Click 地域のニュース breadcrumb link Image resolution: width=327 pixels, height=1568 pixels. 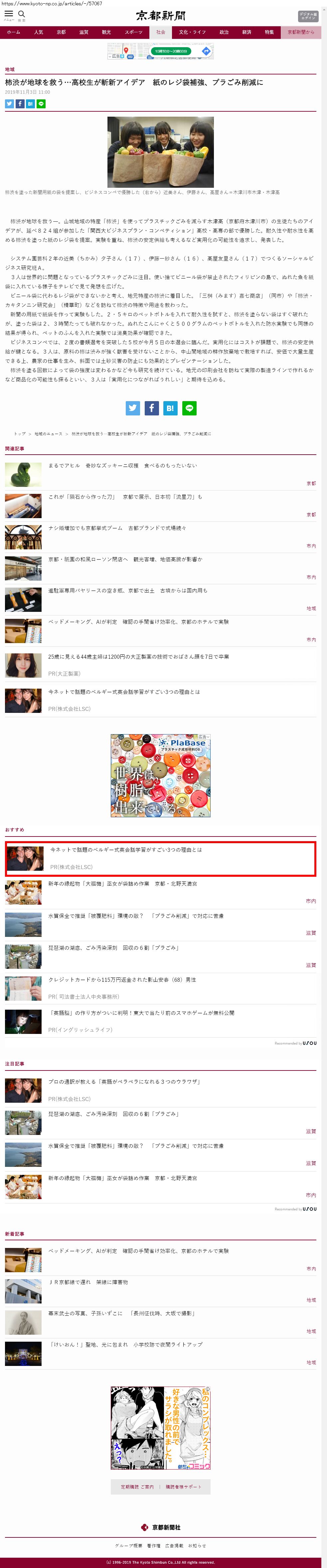click(48, 434)
